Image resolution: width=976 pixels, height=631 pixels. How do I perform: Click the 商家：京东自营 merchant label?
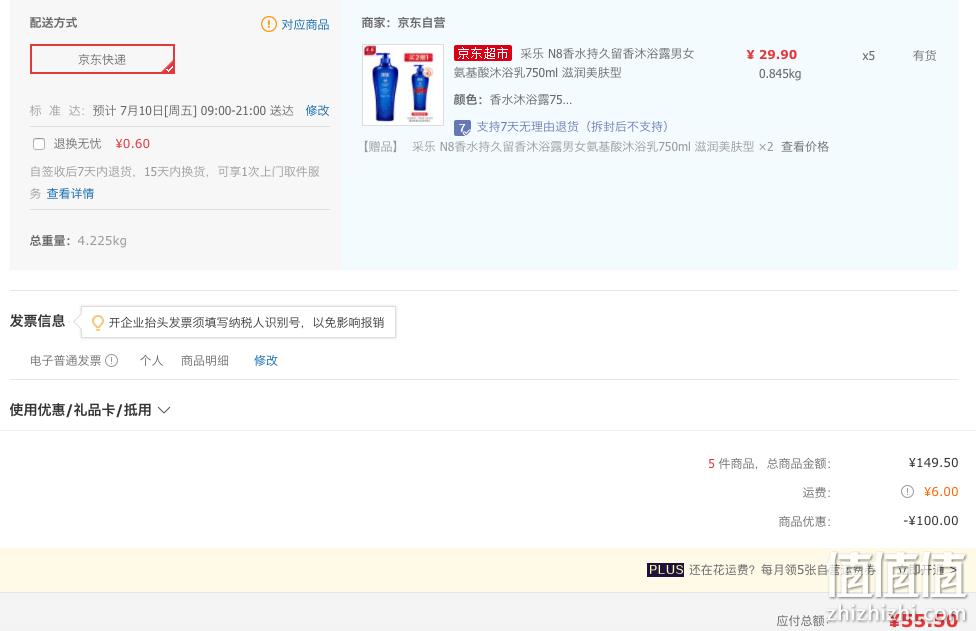click(x=403, y=23)
